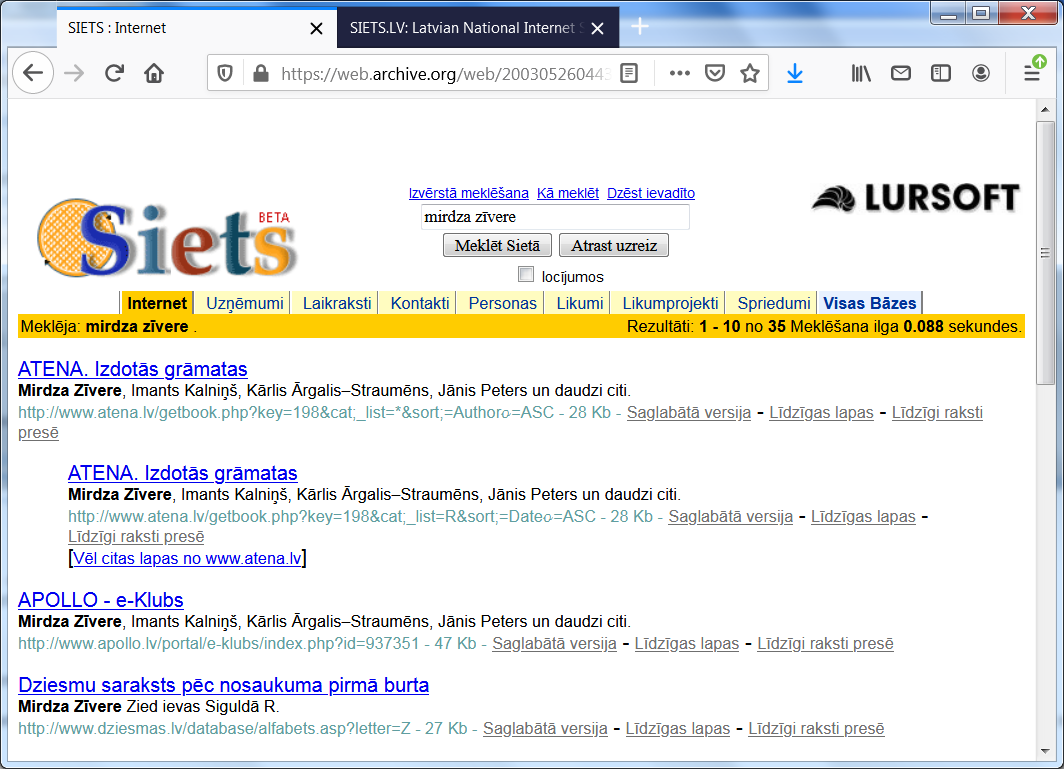Open Saglabātā versija for first ATENA result
Viewport: 1064px width, 769px height.
pos(689,413)
